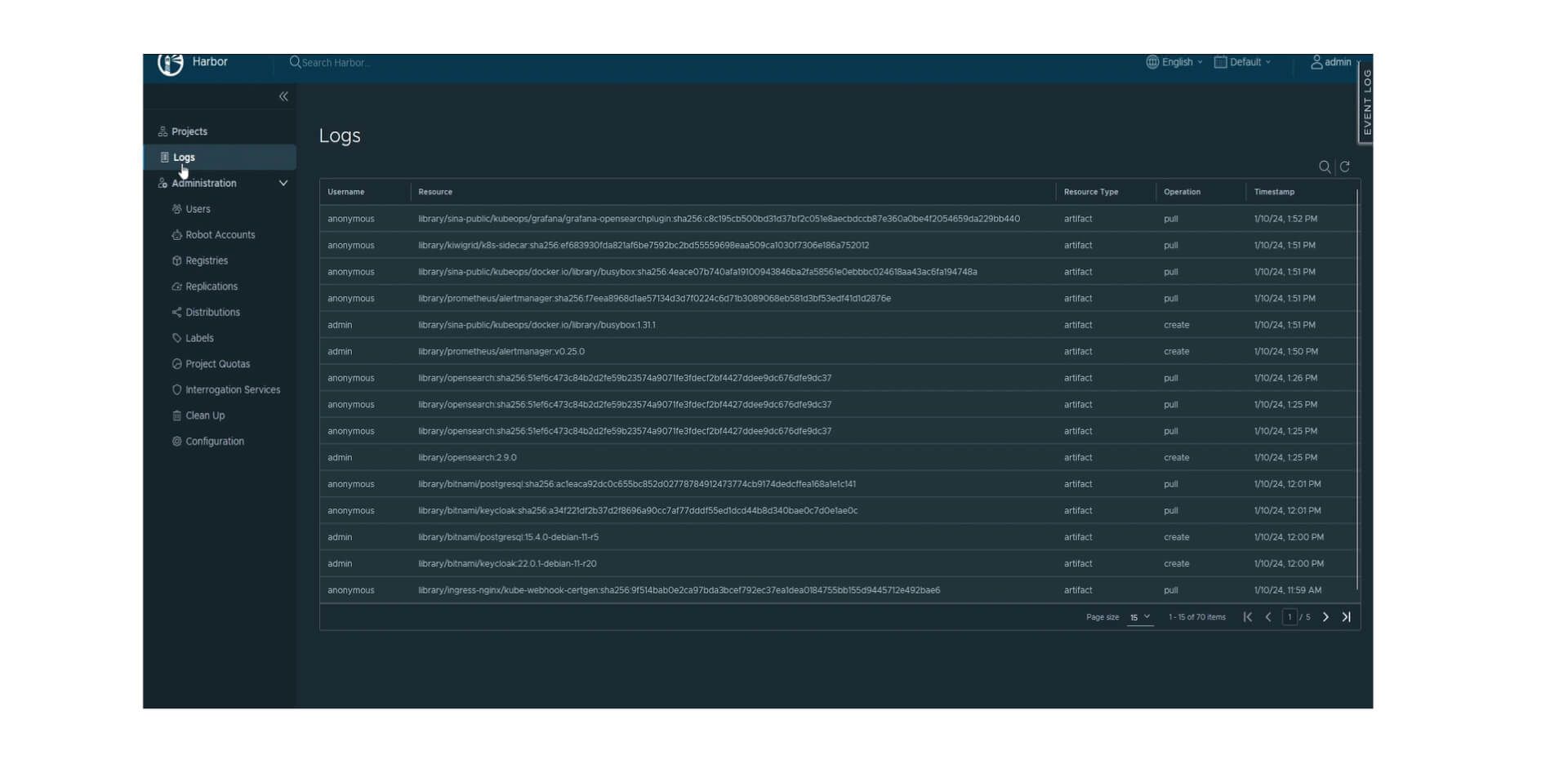Sort logs by Timestamp column header
1568x773 pixels.
1274,192
